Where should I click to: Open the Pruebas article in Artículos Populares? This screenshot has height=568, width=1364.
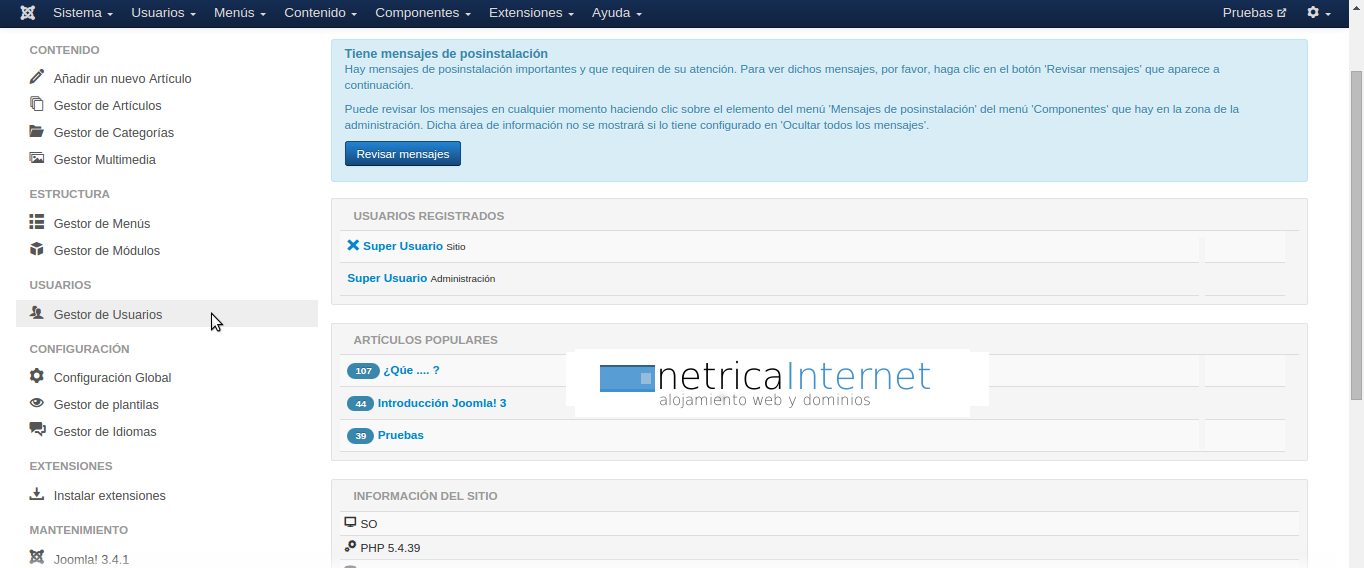coord(401,436)
